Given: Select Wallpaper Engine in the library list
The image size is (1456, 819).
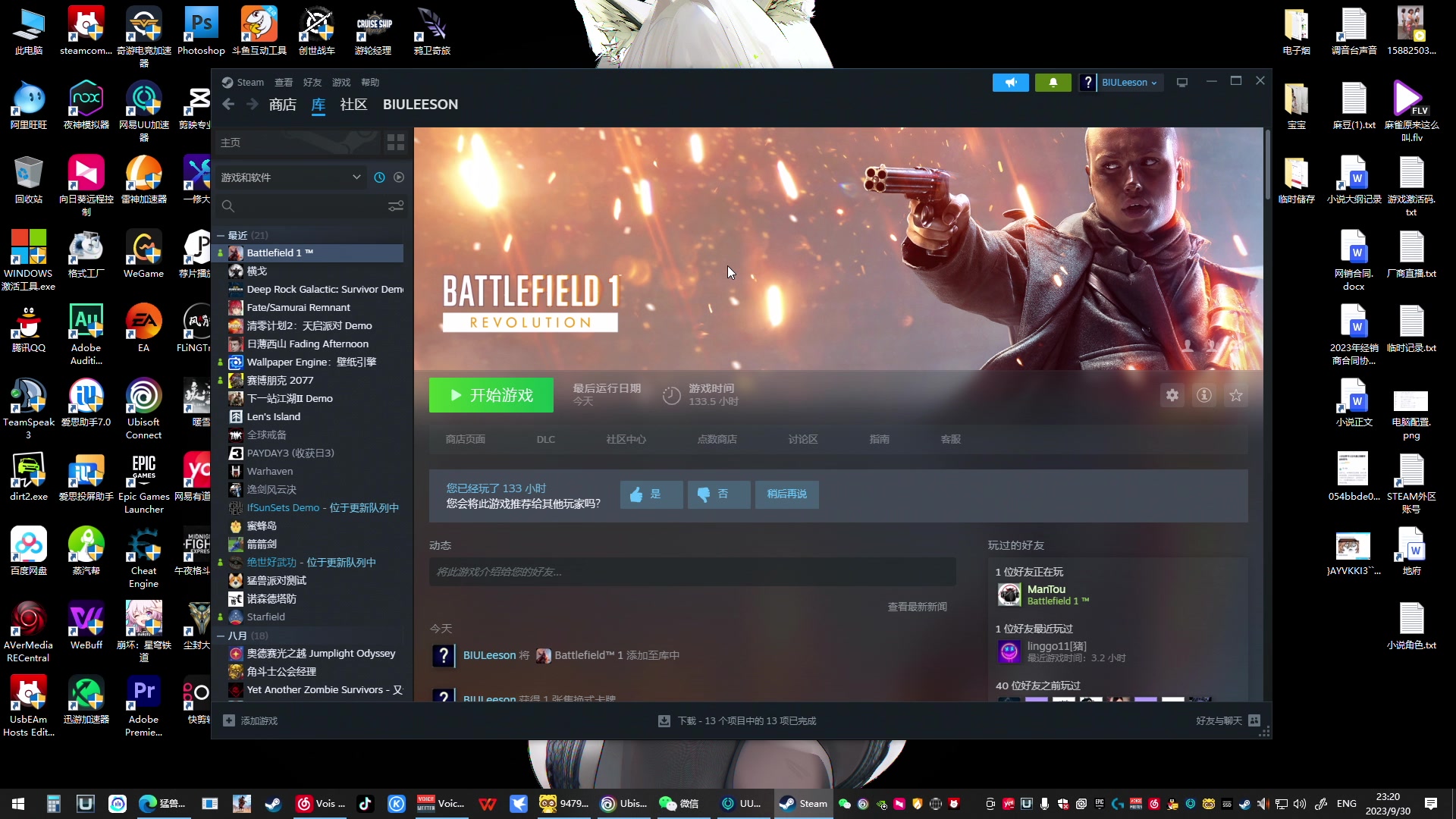Looking at the screenshot, I should pos(311,362).
